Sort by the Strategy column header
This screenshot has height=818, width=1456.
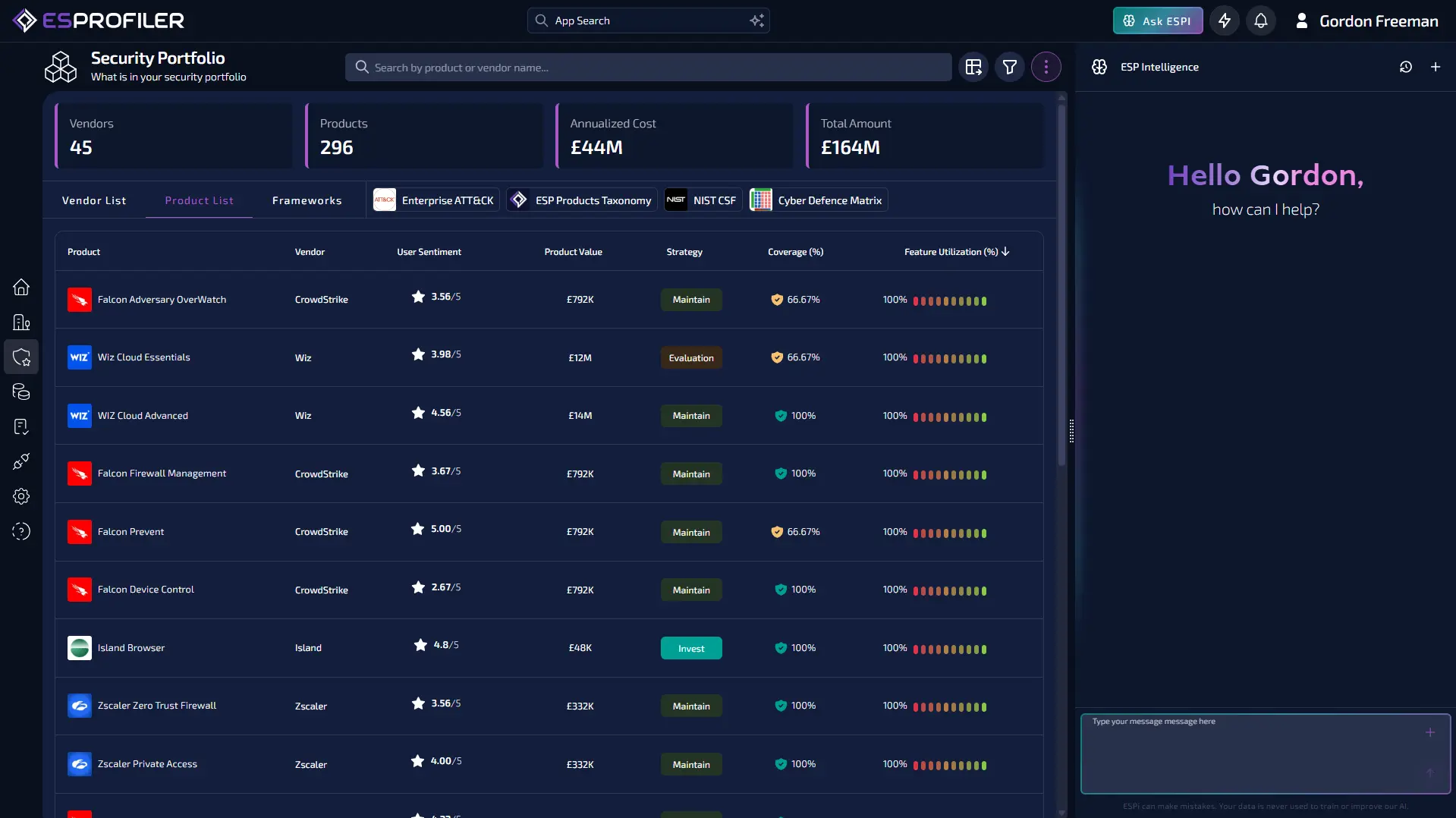coord(684,252)
